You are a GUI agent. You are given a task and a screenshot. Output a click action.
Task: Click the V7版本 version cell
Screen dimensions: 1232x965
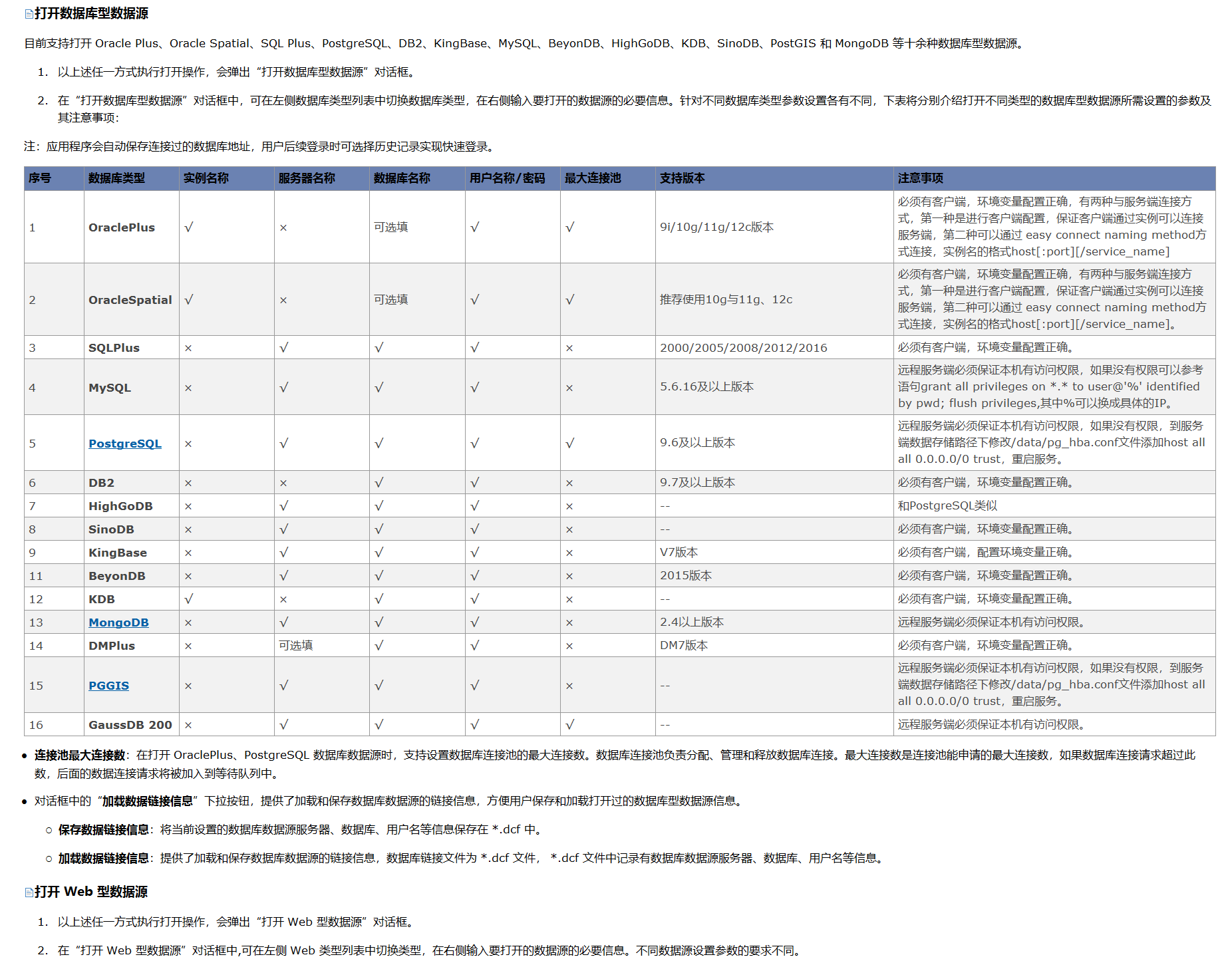pos(774,553)
